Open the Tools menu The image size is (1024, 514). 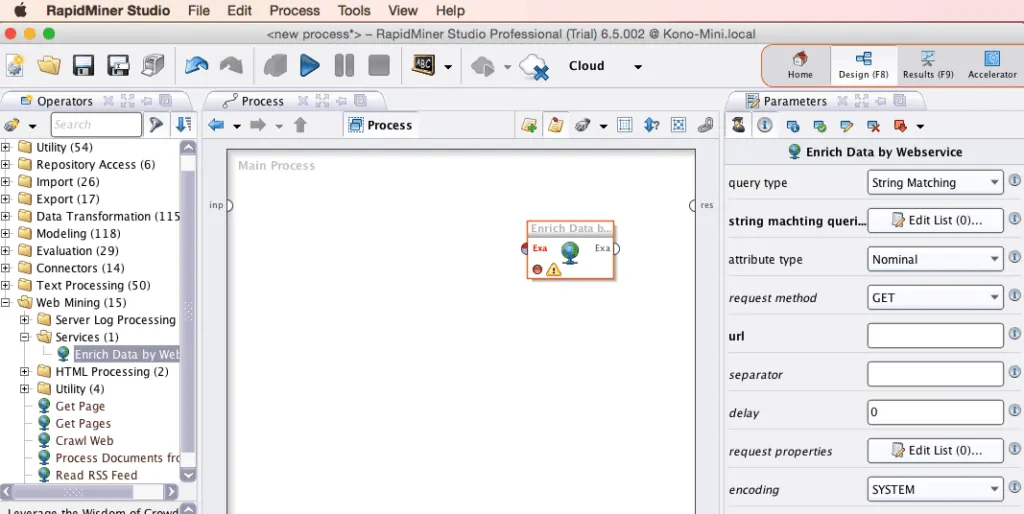354,10
